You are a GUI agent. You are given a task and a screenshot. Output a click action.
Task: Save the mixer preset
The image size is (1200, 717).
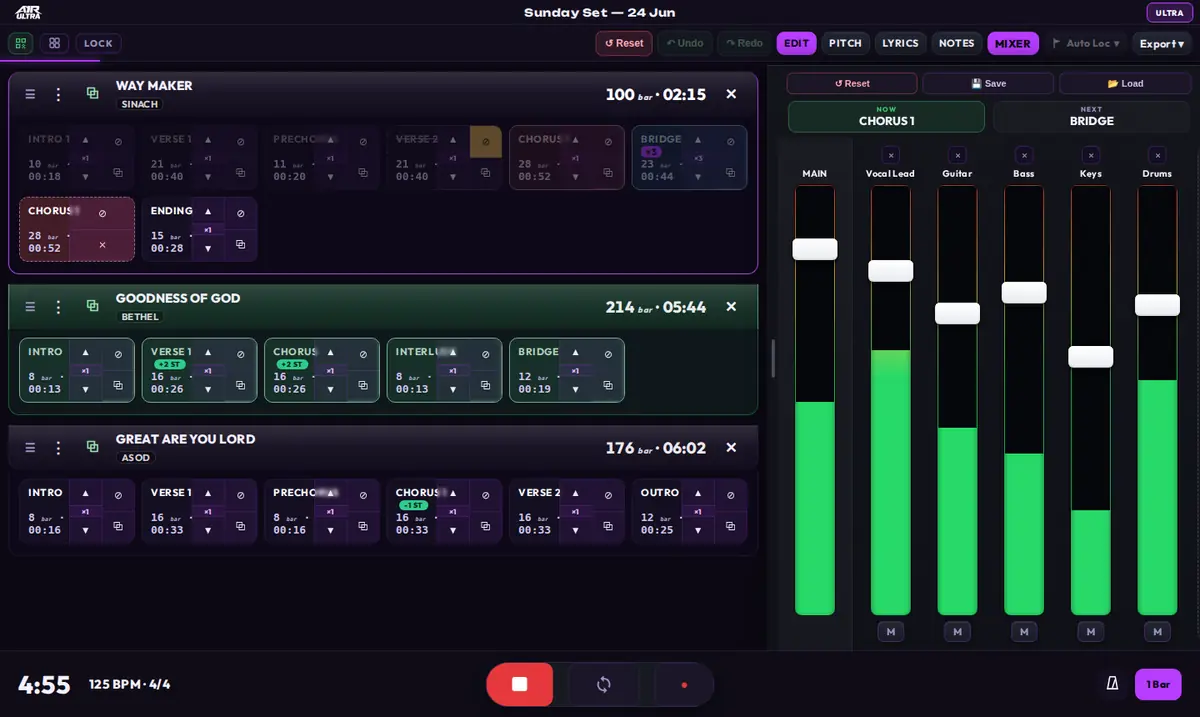[x=988, y=83]
